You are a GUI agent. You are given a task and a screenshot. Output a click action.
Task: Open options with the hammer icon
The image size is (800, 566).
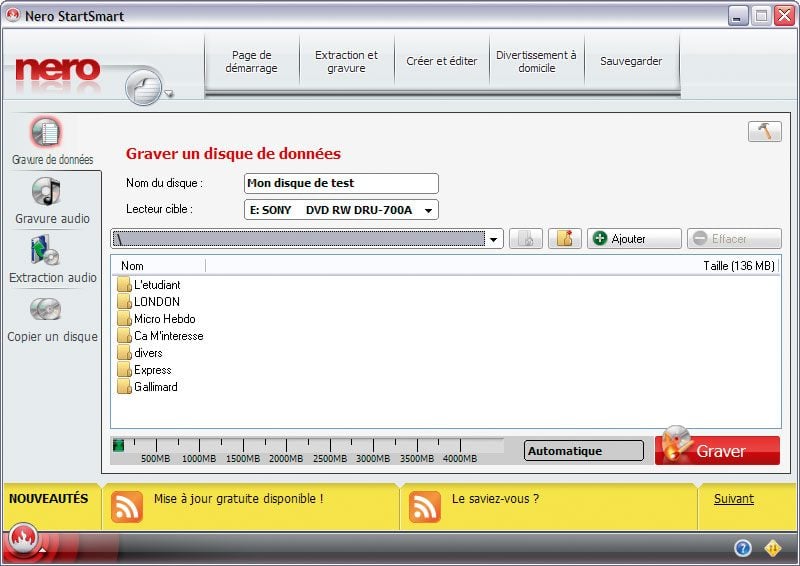tap(764, 132)
